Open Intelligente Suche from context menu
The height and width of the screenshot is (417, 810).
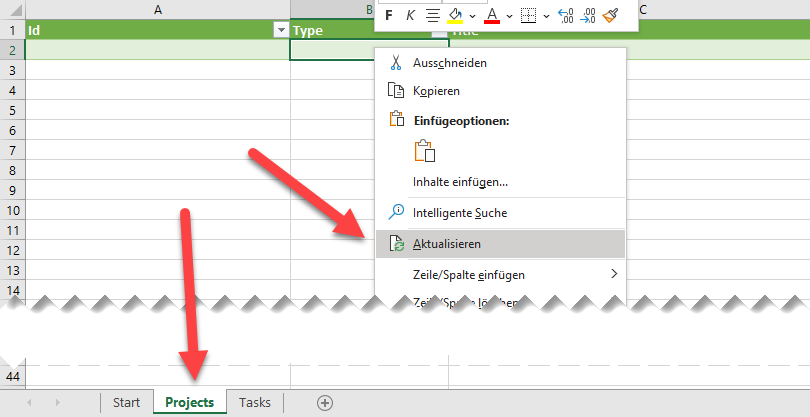pos(459,212)
